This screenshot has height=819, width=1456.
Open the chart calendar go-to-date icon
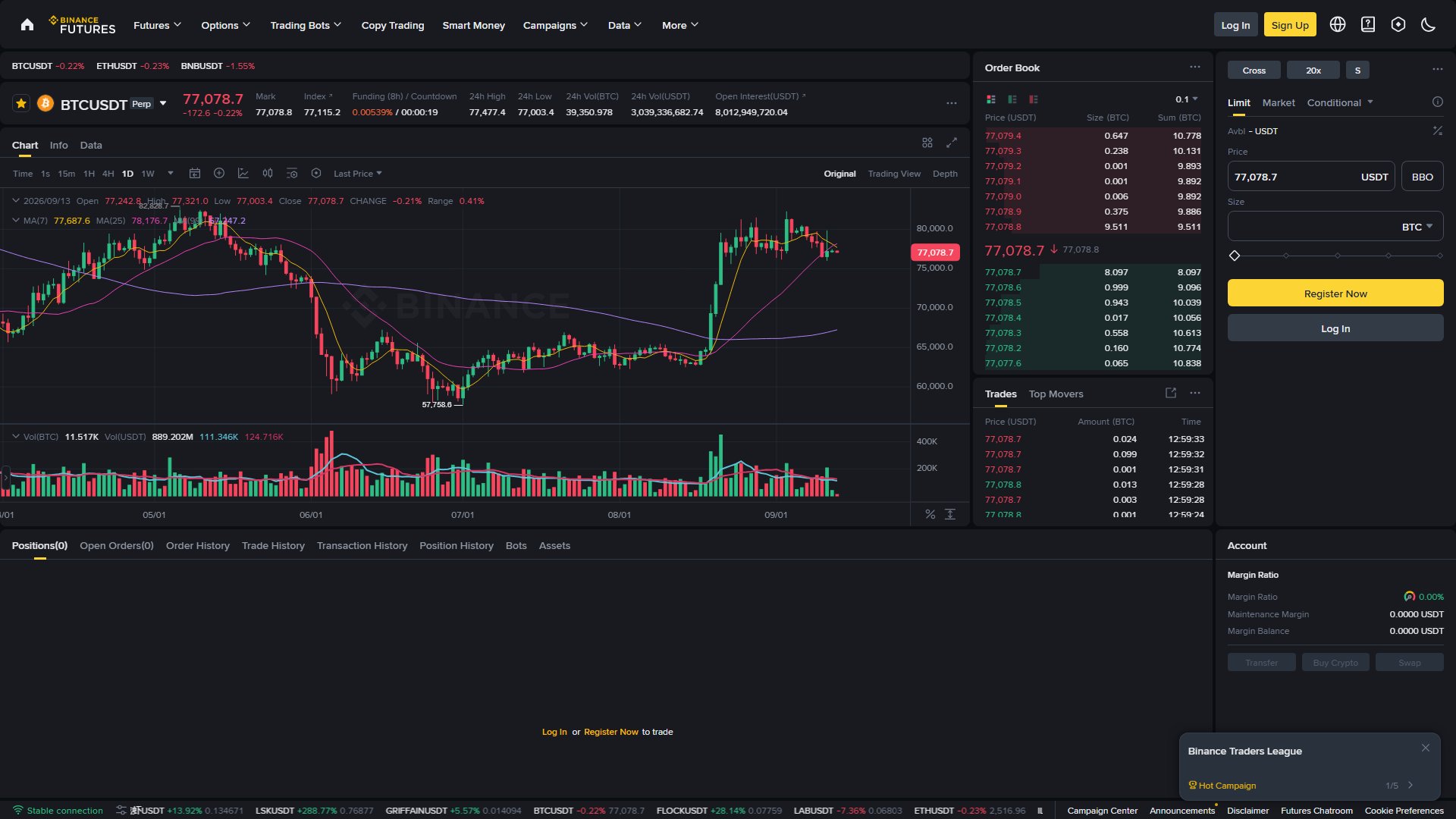(x=195, y=174)
